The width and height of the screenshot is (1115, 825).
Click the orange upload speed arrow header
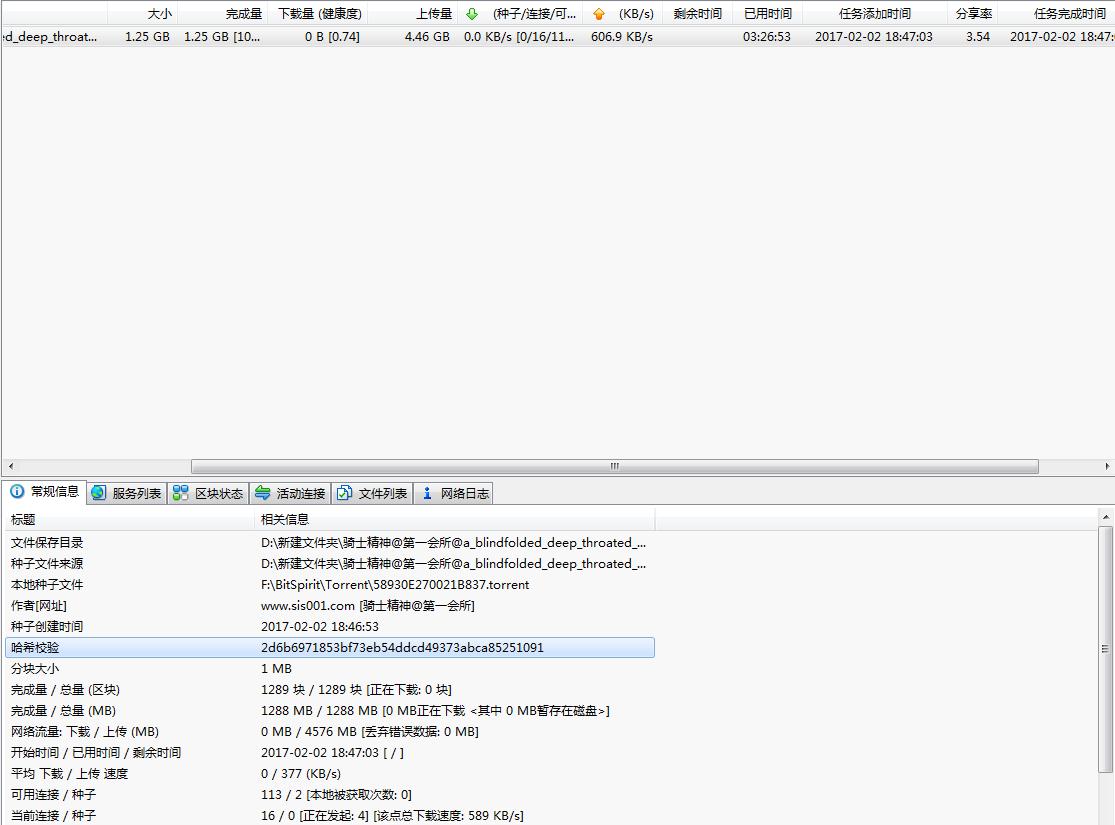tap(598, 14)
